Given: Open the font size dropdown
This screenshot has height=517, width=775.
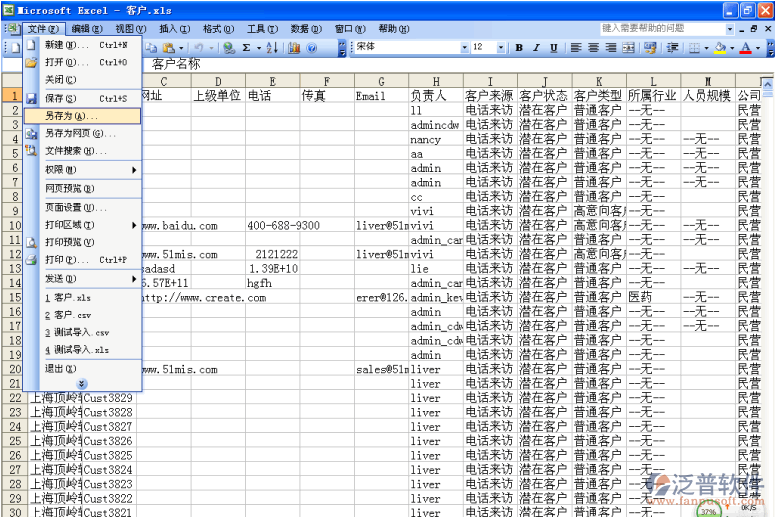Looking at the screenshot, I should click(502, 48).
